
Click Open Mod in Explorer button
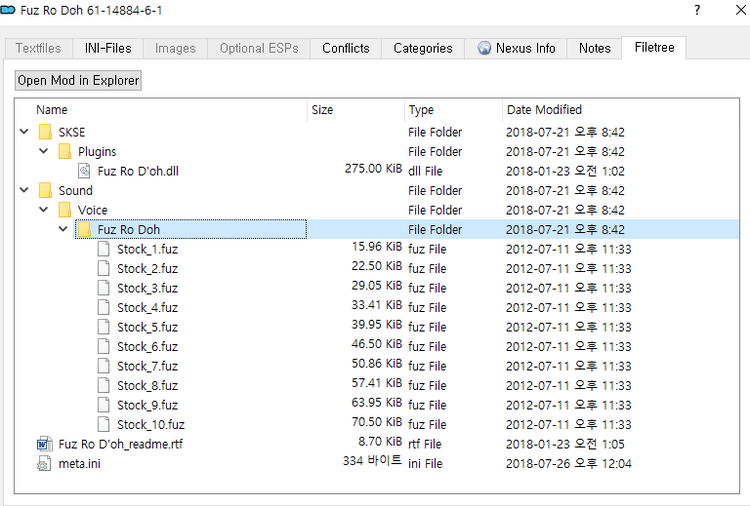pyautogui.click(x=78, y=80)
